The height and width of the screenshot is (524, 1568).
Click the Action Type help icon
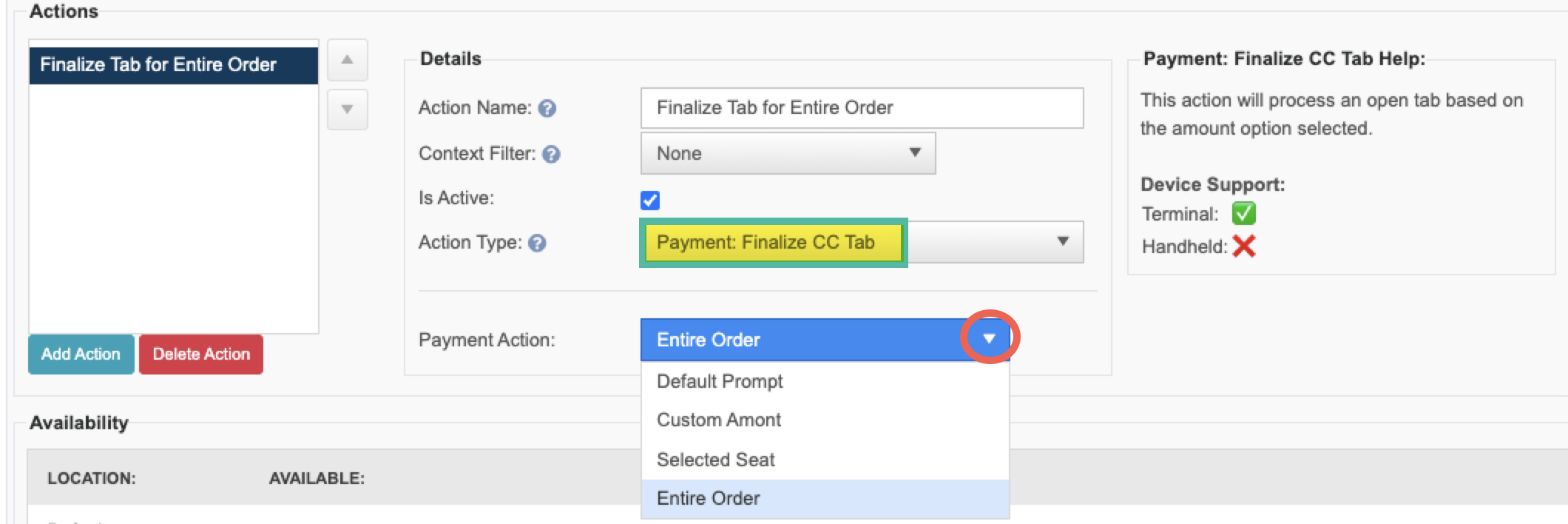pos(538,243)
